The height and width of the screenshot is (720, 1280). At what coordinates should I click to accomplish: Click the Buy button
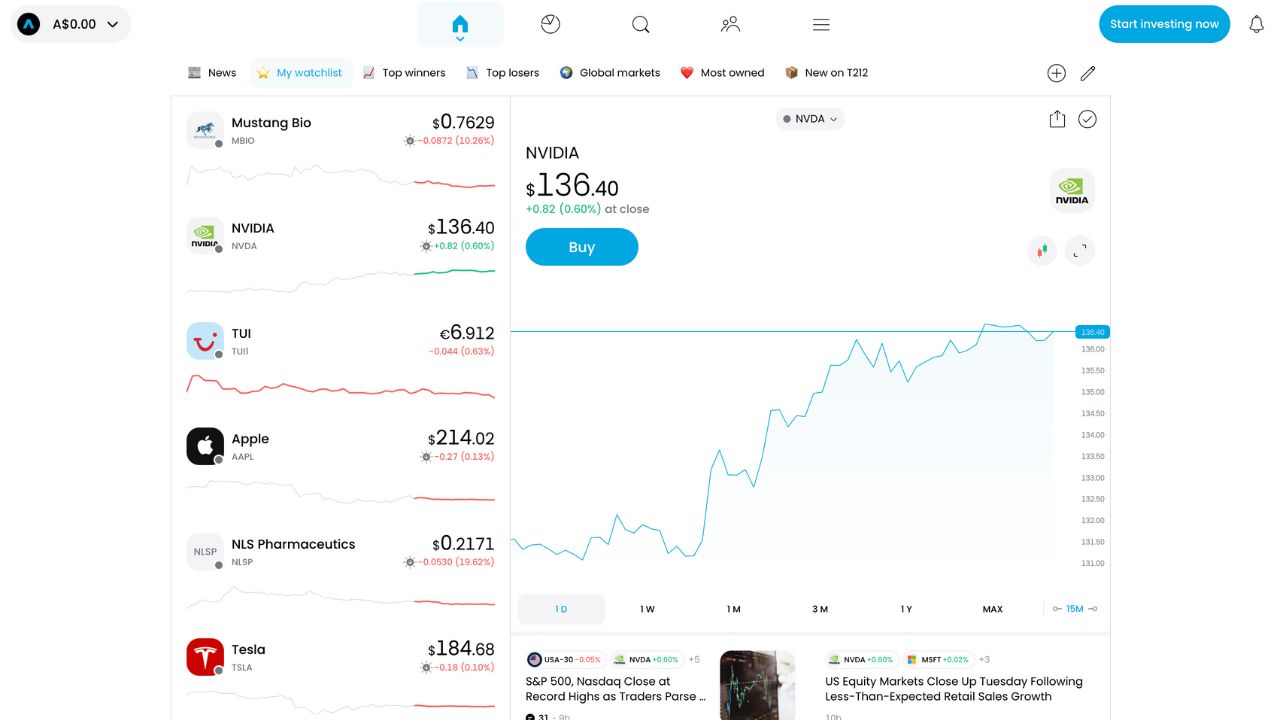(x=581, y=247)
